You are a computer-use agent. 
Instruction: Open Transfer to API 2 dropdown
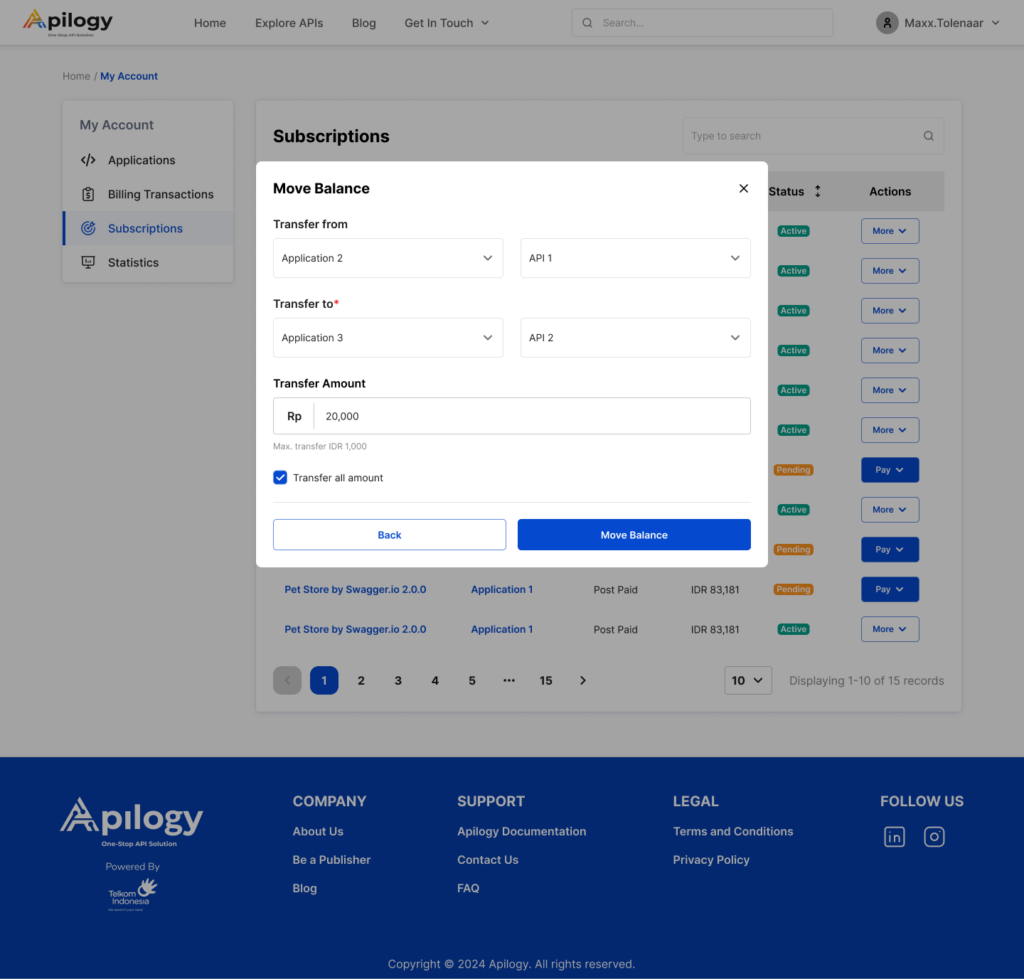(x=635, y=338)
